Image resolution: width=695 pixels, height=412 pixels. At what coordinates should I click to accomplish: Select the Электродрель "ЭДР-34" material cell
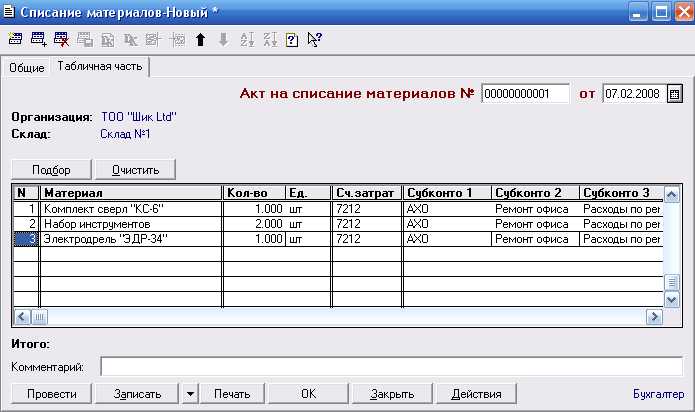coord(131,239)
